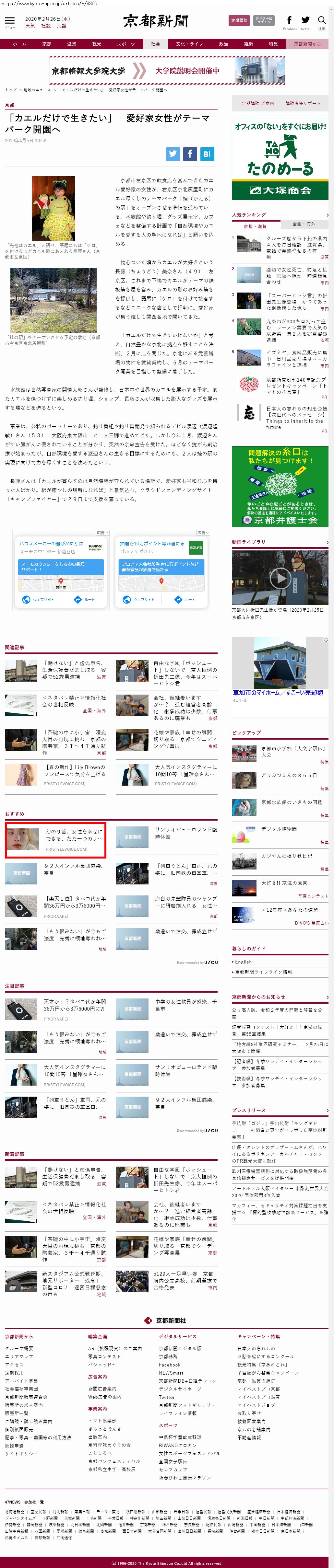Click the Twitter bird icon in the header
The width and height of the screenshot is (334, 1568).
[305, 20]
